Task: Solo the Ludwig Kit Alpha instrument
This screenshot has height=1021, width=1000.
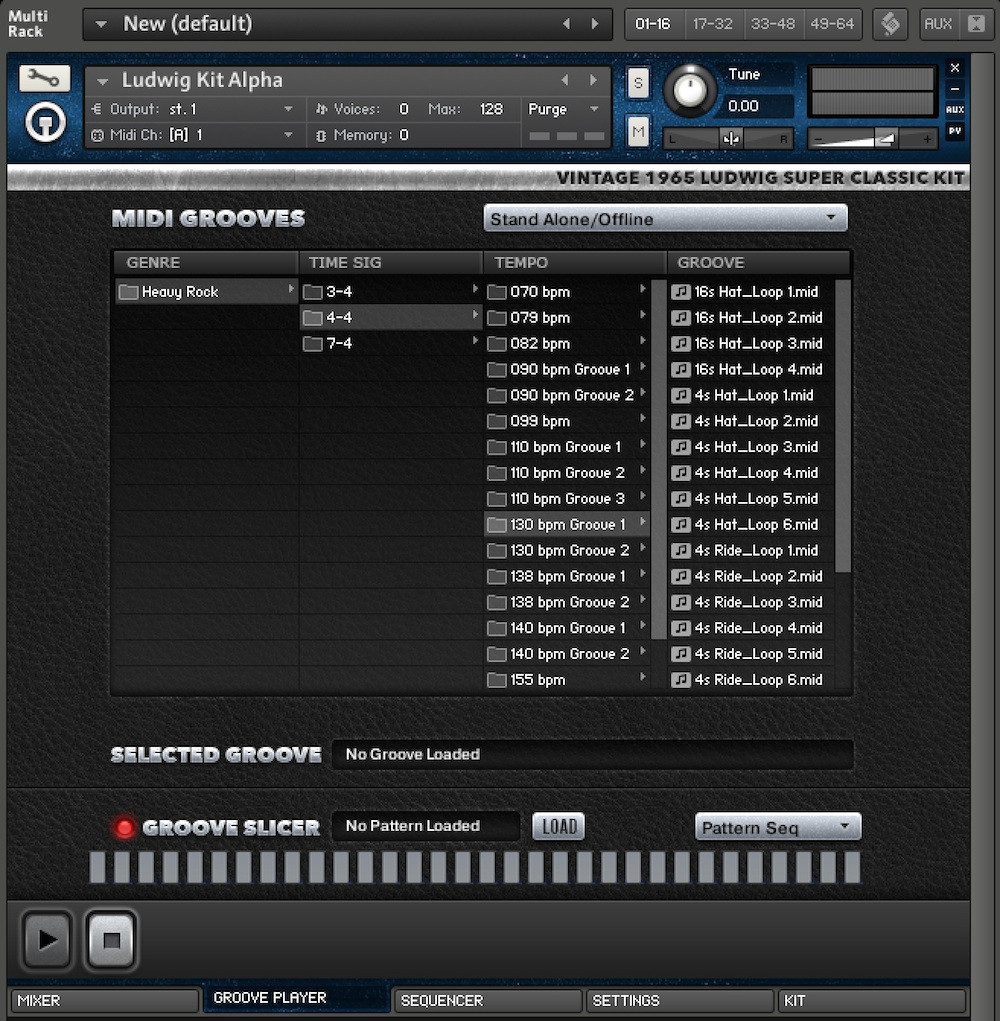Action: [x=638, y=83]
